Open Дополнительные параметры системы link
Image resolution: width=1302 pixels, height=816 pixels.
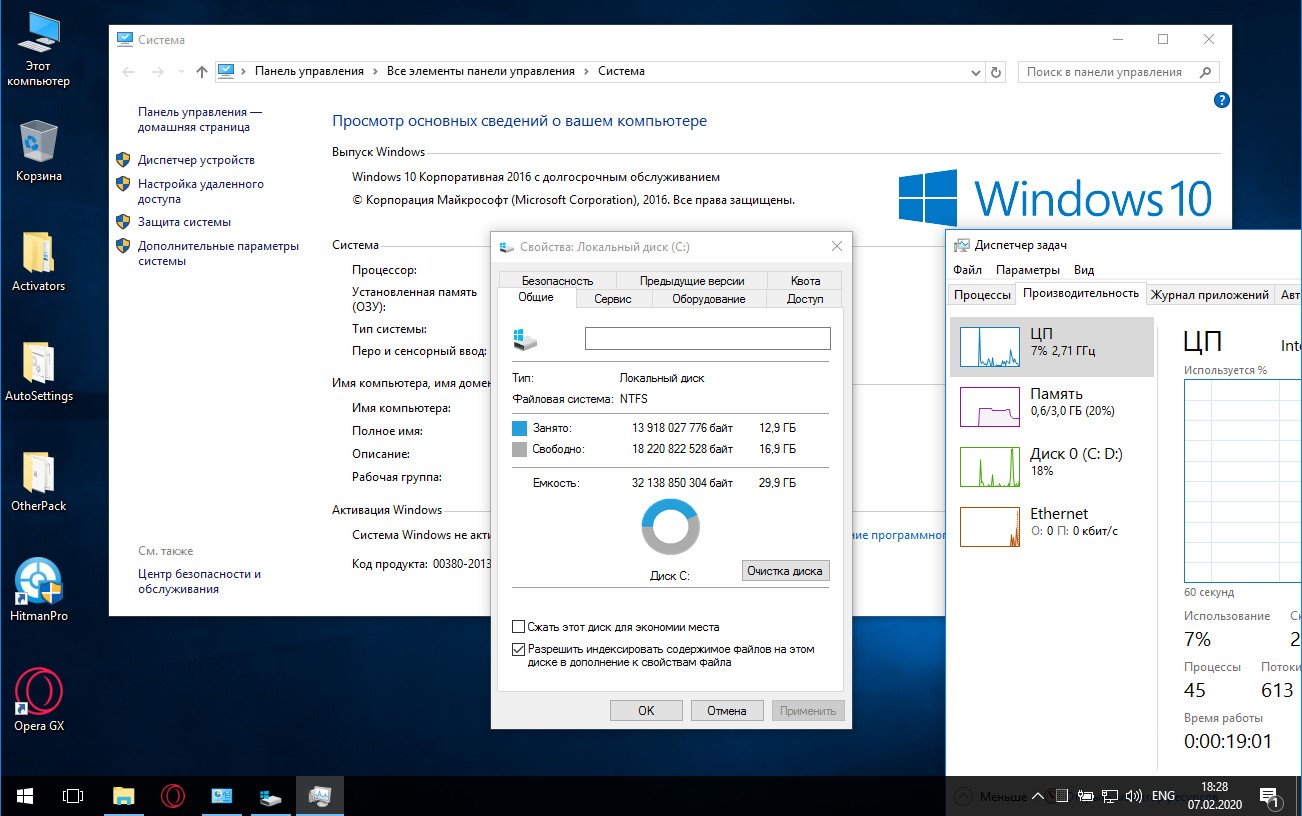pyautogui.click(x=218, y=253)
